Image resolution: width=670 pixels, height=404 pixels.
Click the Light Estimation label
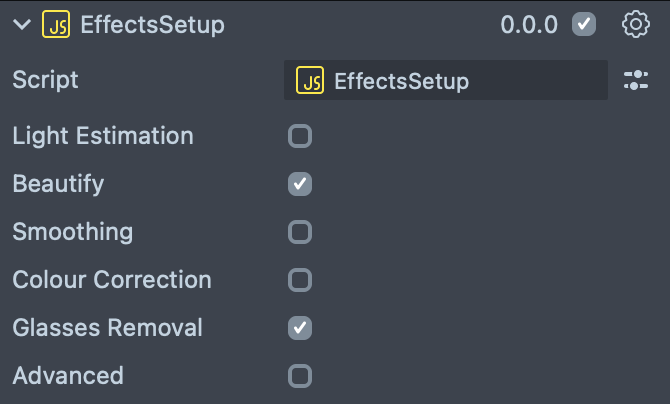[103, 136]
